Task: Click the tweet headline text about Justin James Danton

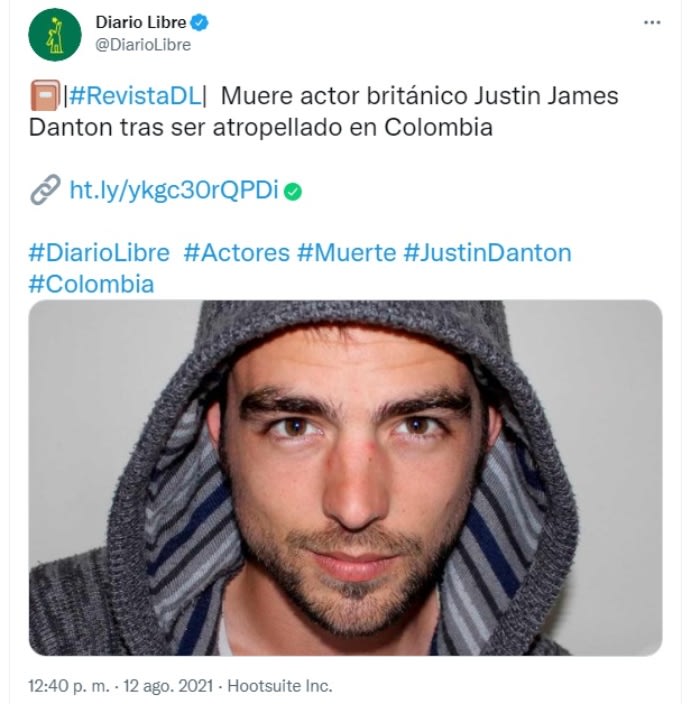Action: pos(324,111)
